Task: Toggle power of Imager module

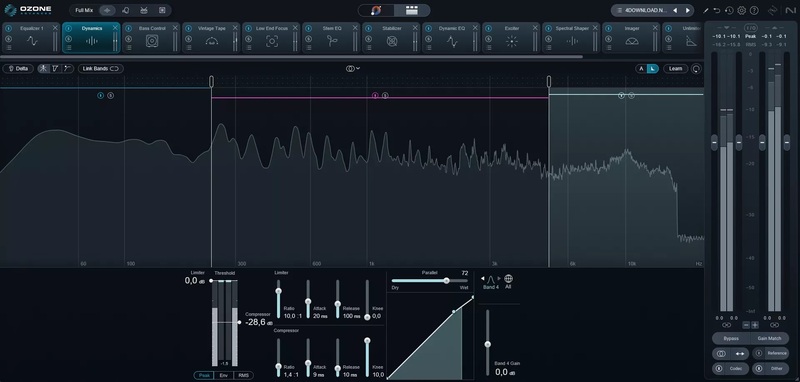Action: [609, 29]
